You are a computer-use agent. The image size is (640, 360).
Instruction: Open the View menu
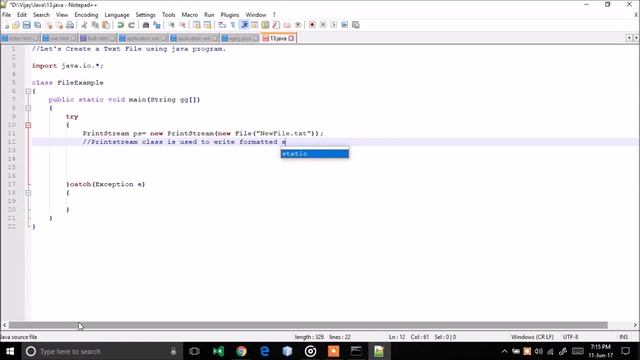(x=62, y=15)
